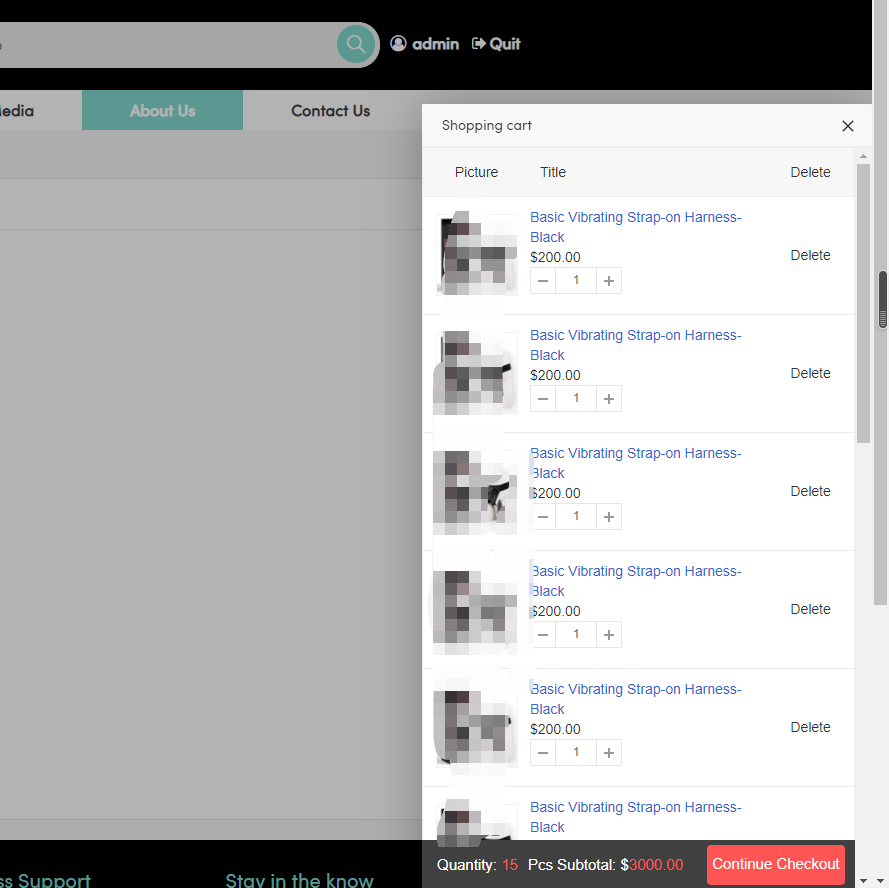Open first Basic Vibrating Strap-on Harness title link
889x888 pixels.
(635, 217)
